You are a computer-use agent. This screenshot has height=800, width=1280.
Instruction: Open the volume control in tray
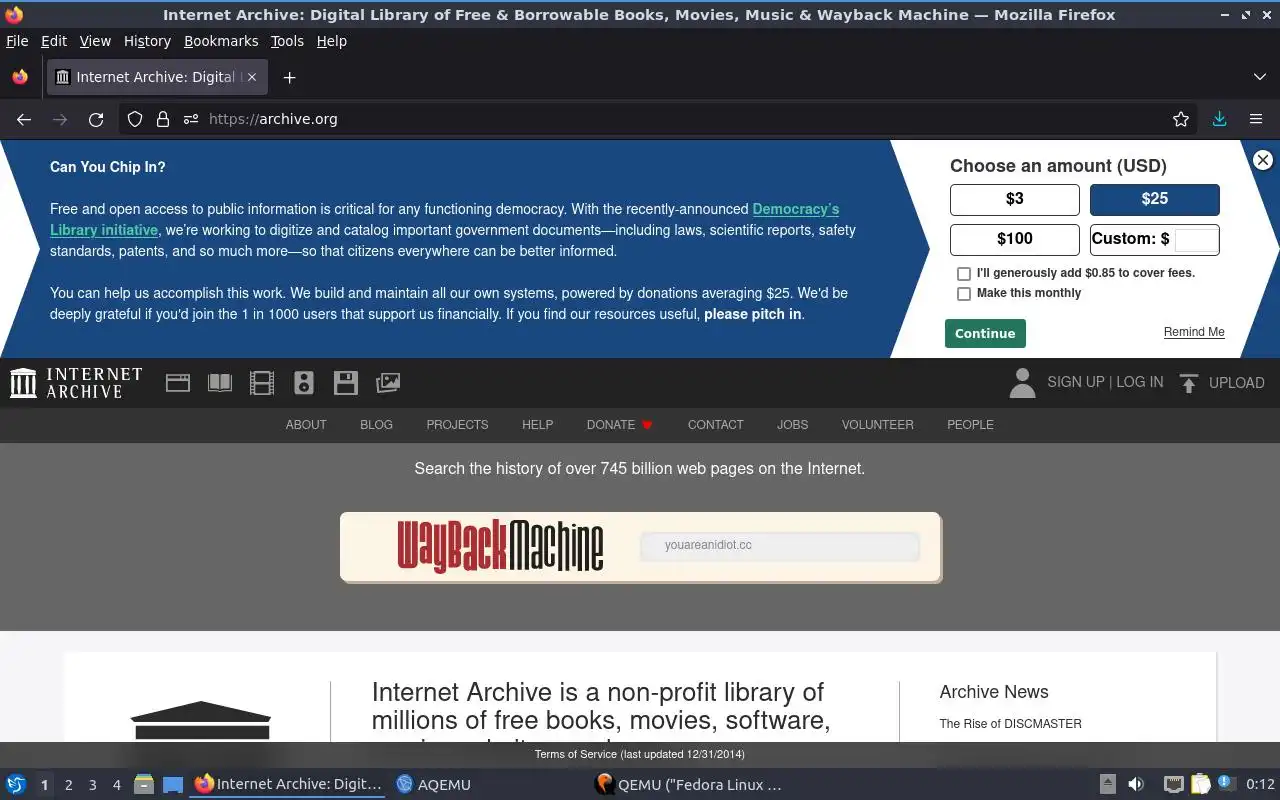pyautogui.click(x=1136, y=785)
